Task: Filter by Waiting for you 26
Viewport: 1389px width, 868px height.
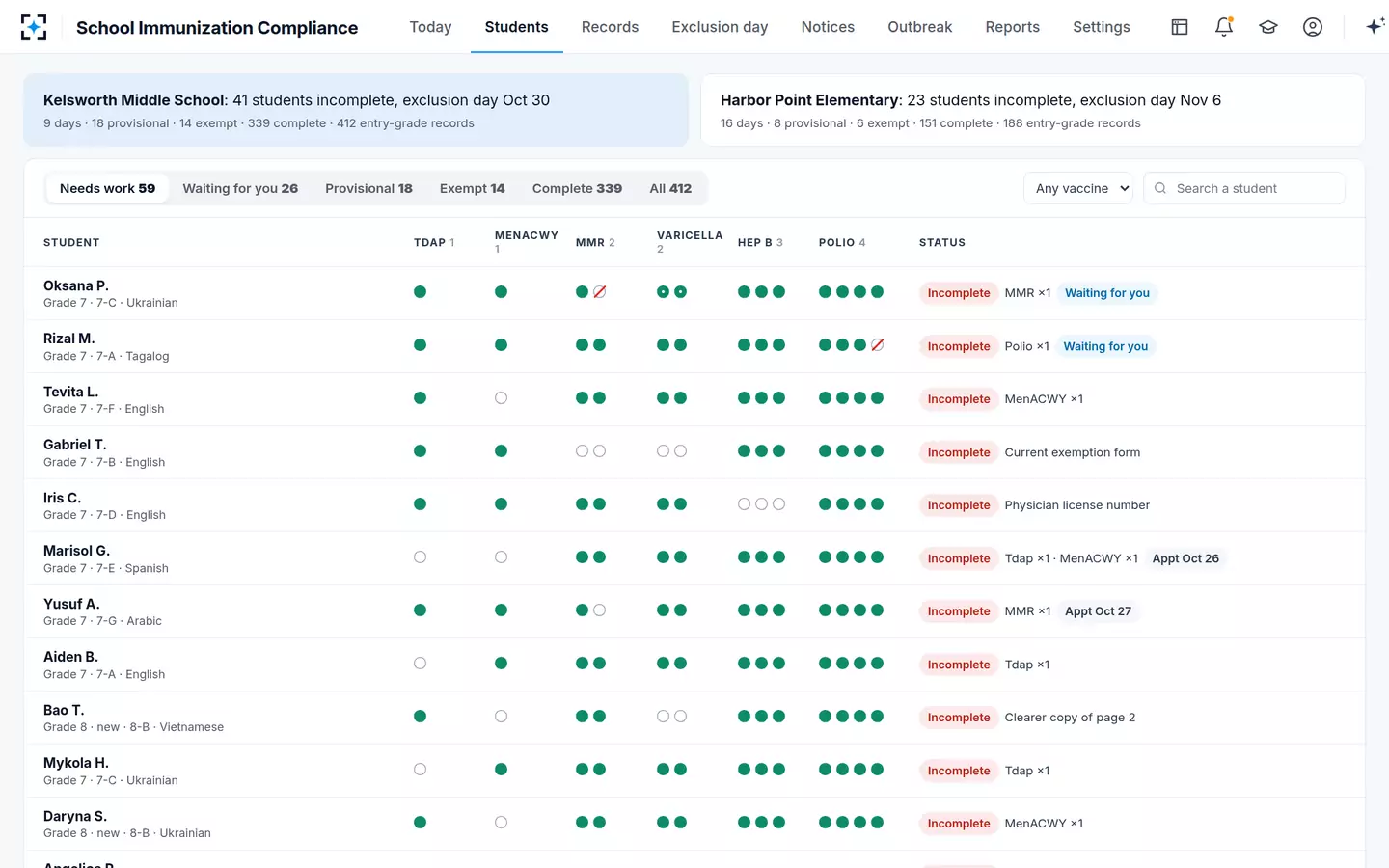Action: 240,188
